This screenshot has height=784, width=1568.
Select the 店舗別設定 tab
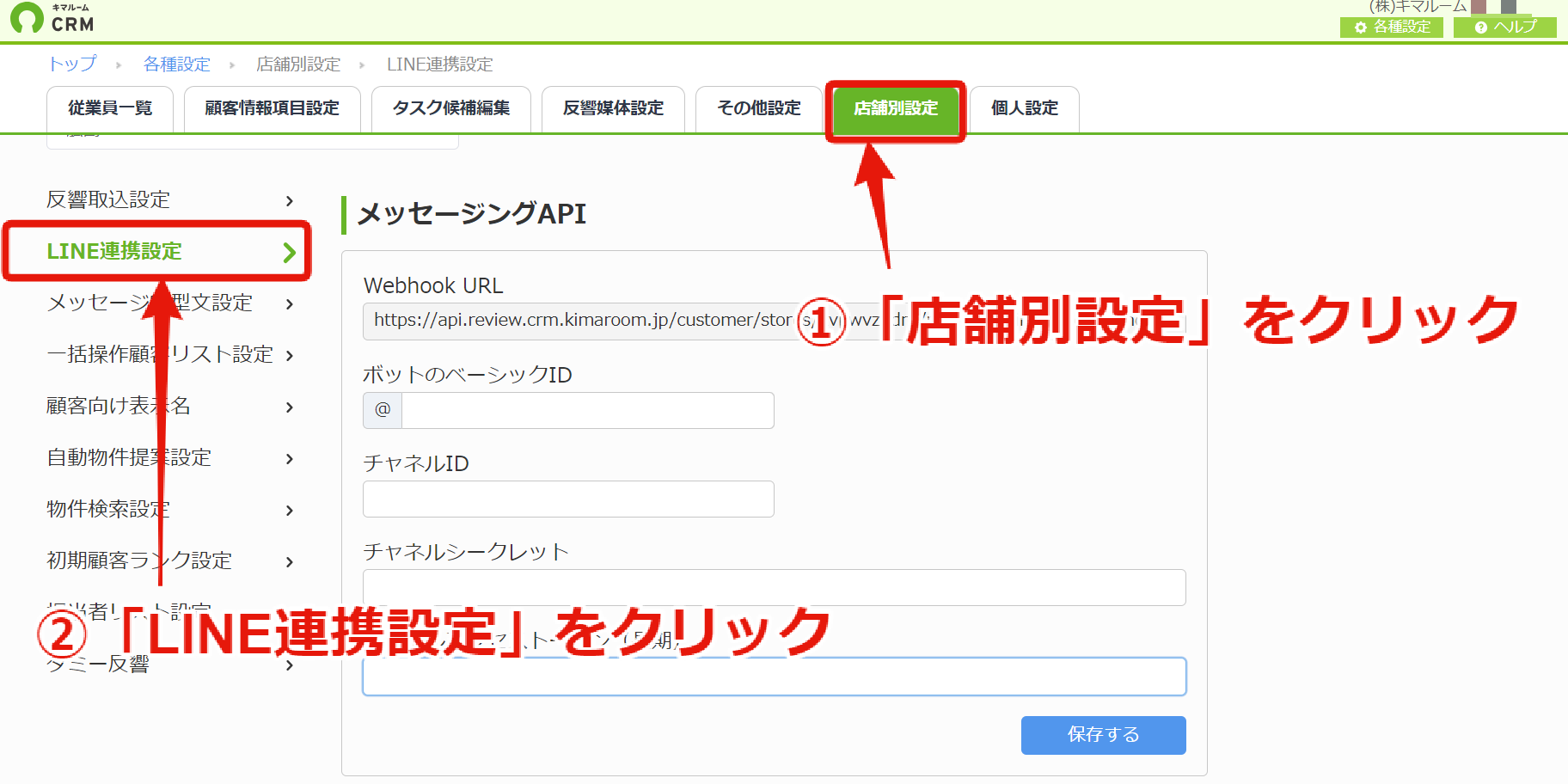point(896,109)
